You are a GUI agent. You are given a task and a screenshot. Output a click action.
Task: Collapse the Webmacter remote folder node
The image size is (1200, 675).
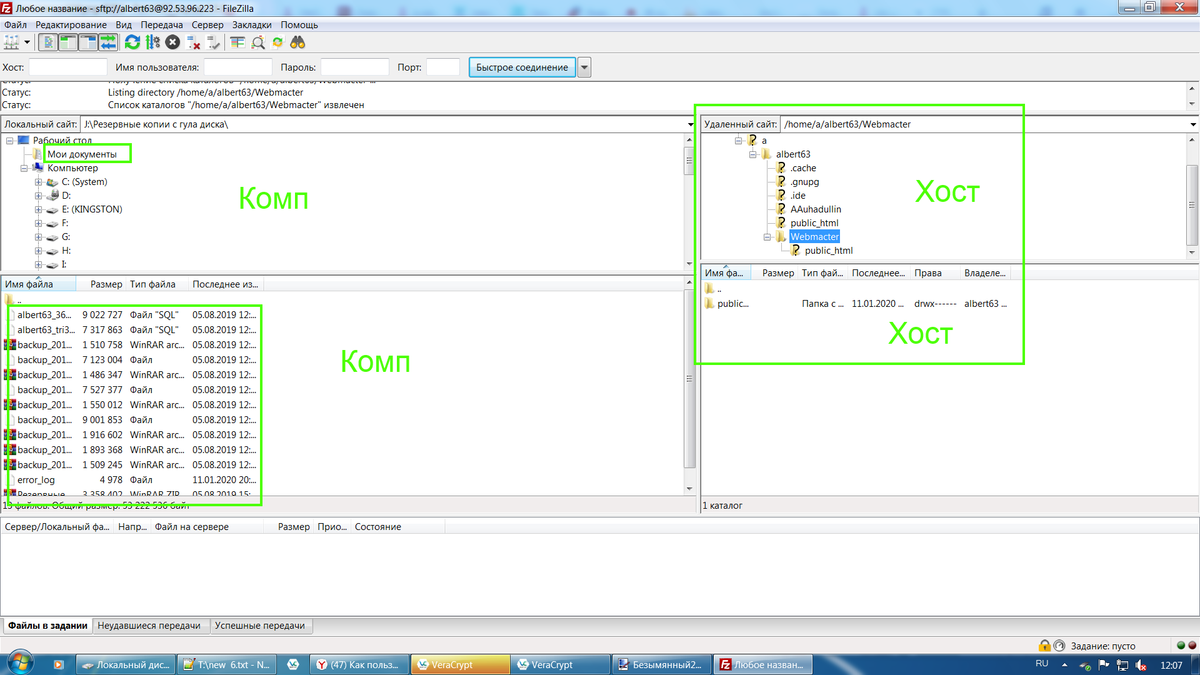click(x=767, y=237)
